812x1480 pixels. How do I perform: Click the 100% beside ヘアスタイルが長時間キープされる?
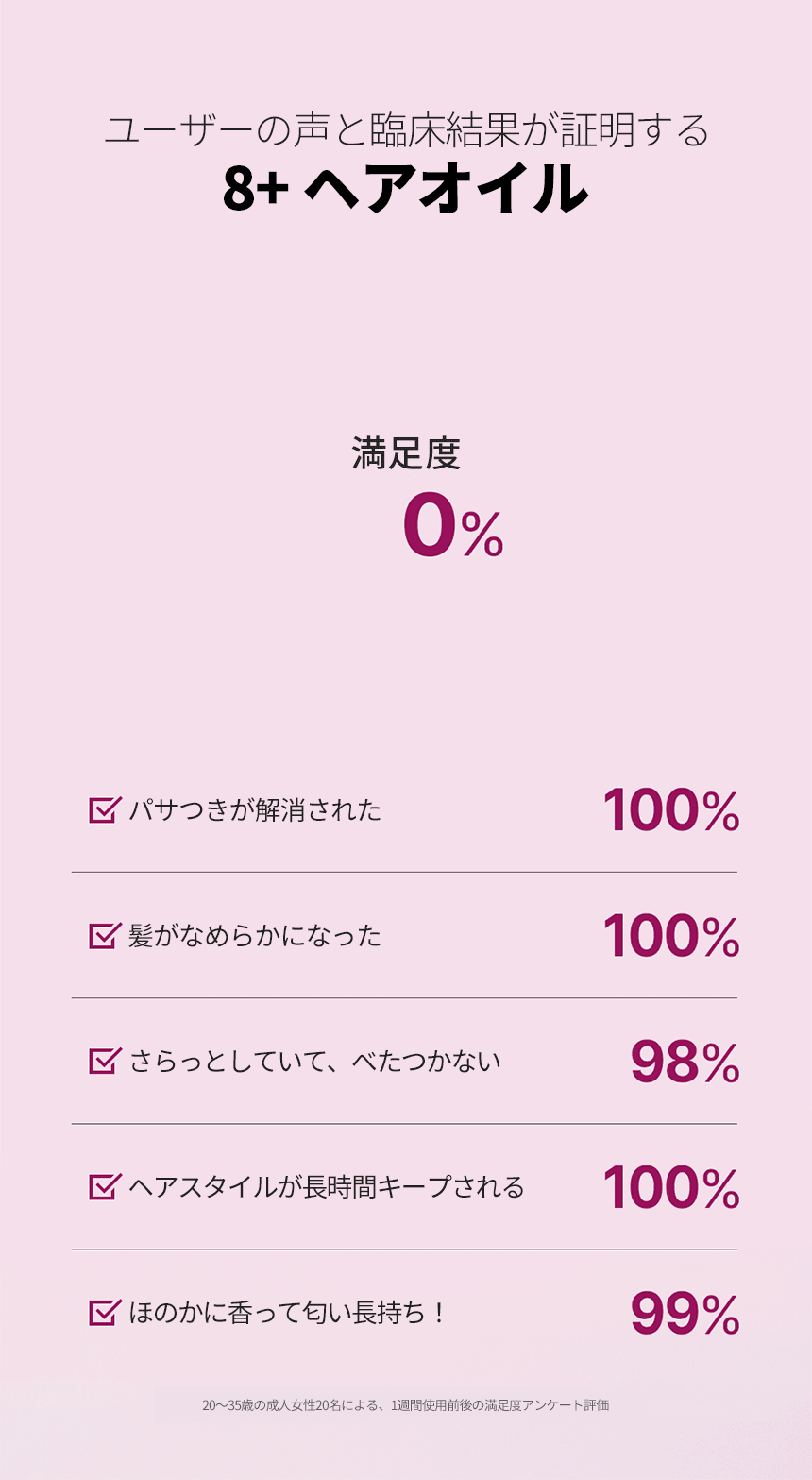670,1187
